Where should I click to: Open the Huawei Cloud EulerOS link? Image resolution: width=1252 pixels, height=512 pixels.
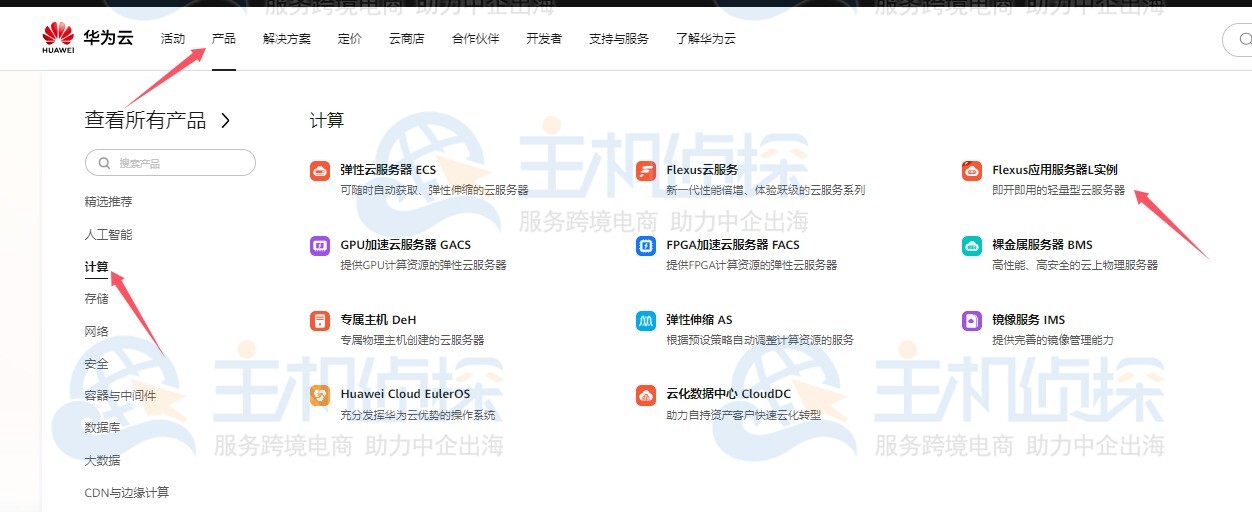[405, 394]
